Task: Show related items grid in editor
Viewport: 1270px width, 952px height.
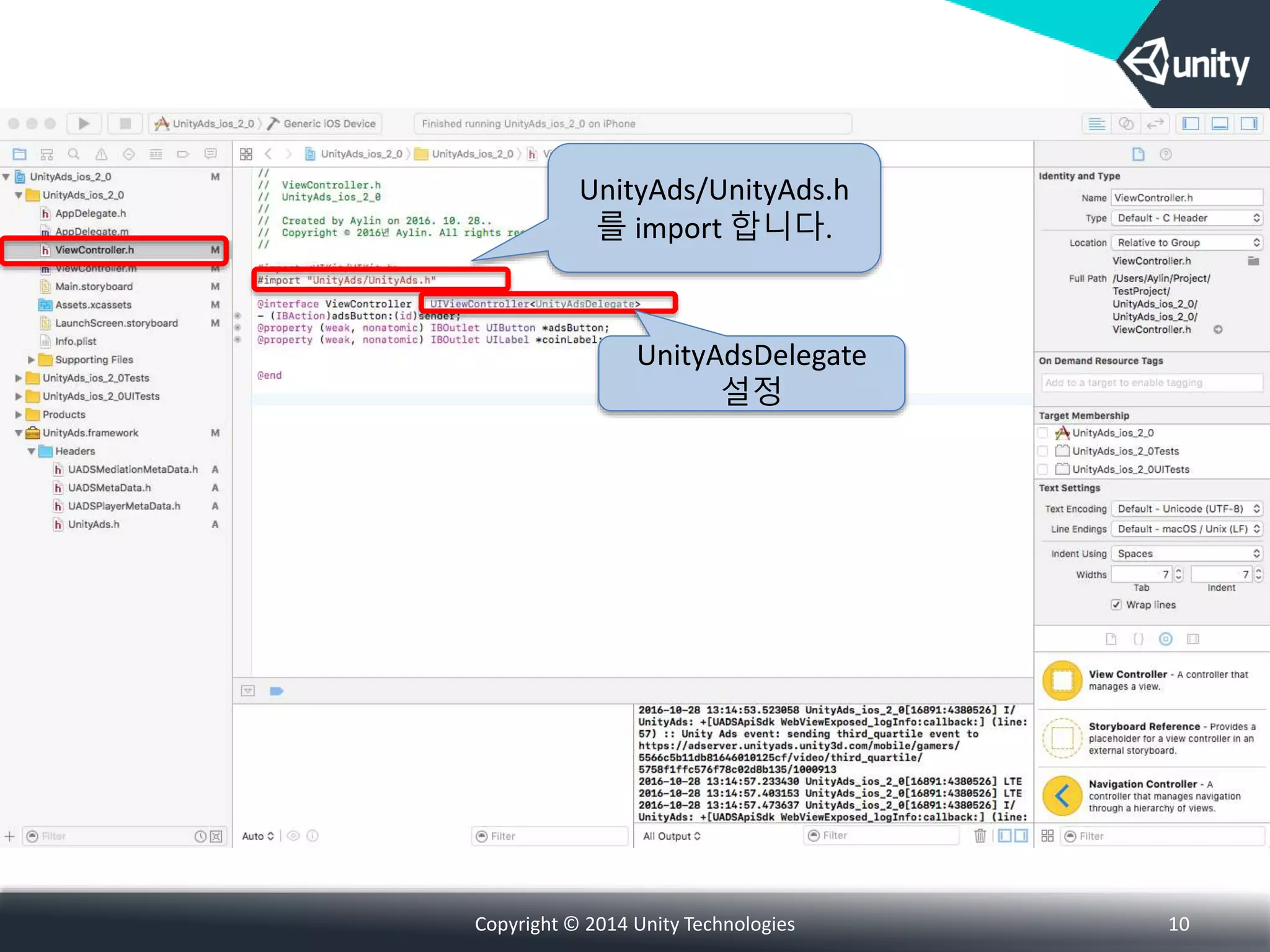Action: 246,154
